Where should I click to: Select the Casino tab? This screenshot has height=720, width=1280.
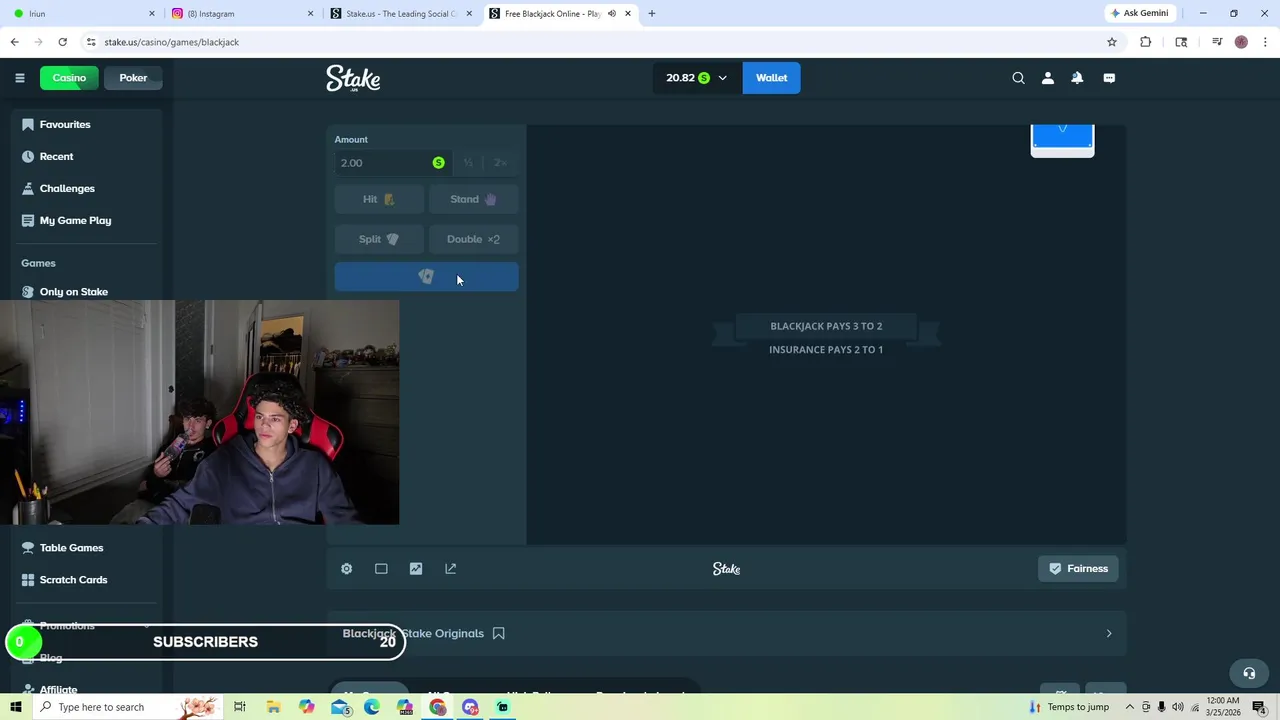point(69,78)
